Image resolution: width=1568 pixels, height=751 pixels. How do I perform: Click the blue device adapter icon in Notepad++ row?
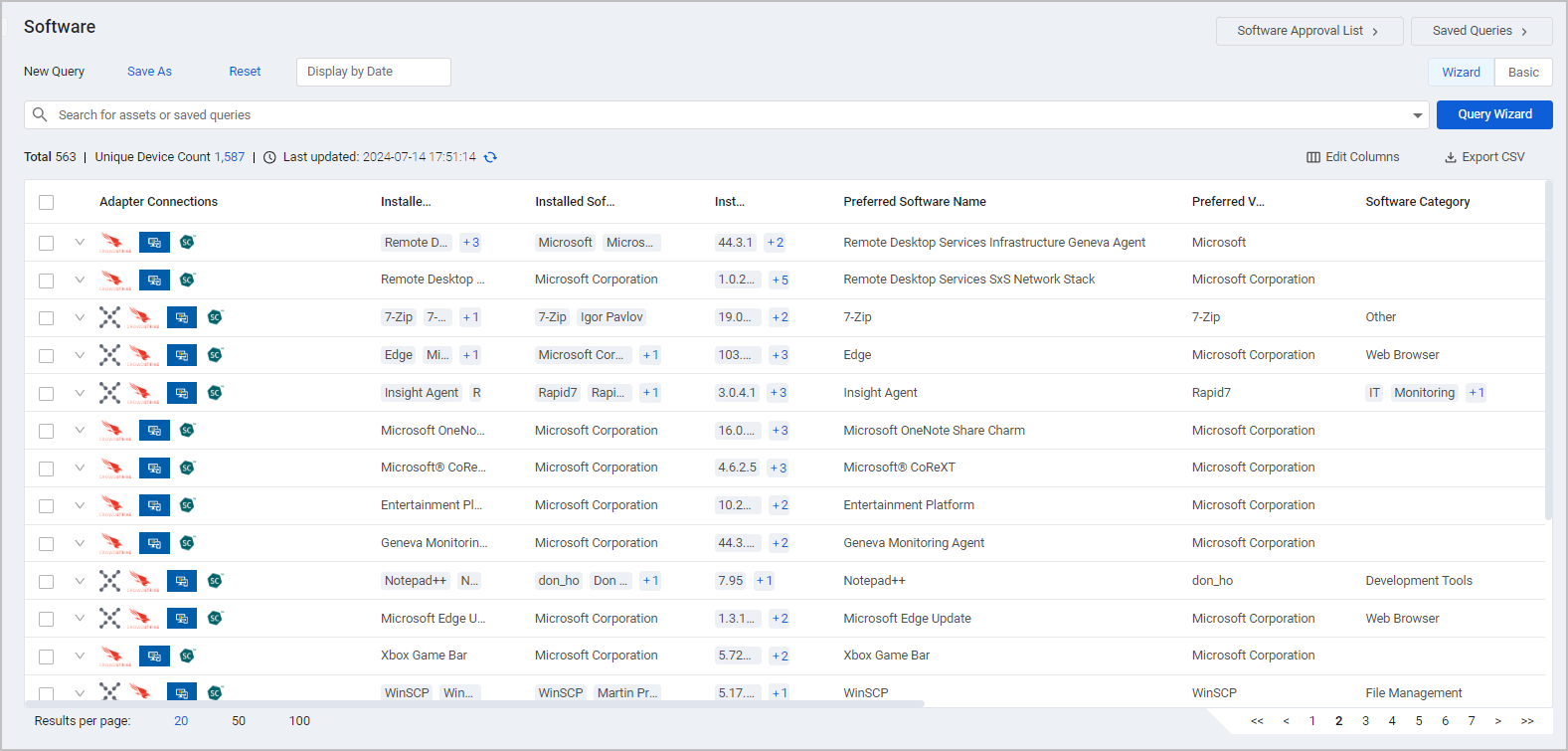[x=182, y=581]
